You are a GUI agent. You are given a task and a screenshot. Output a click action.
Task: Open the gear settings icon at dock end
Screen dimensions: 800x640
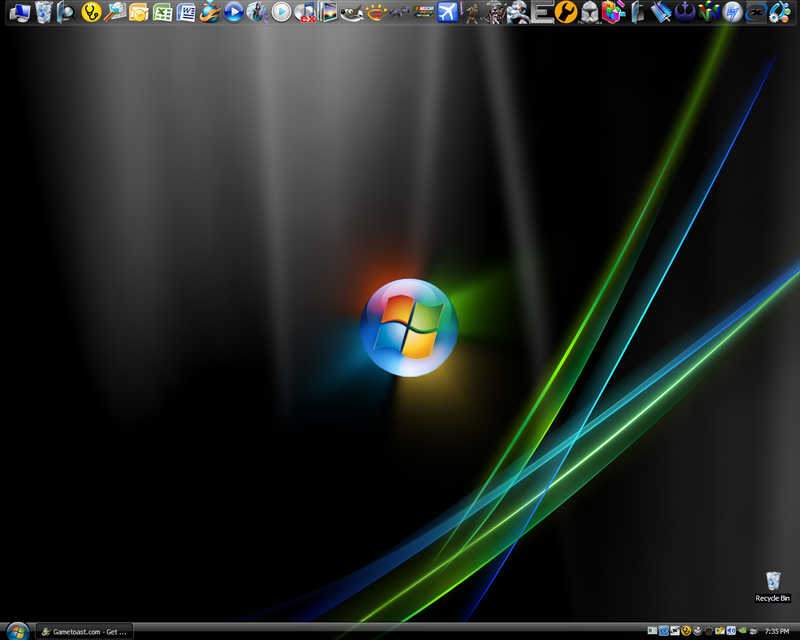780,12
